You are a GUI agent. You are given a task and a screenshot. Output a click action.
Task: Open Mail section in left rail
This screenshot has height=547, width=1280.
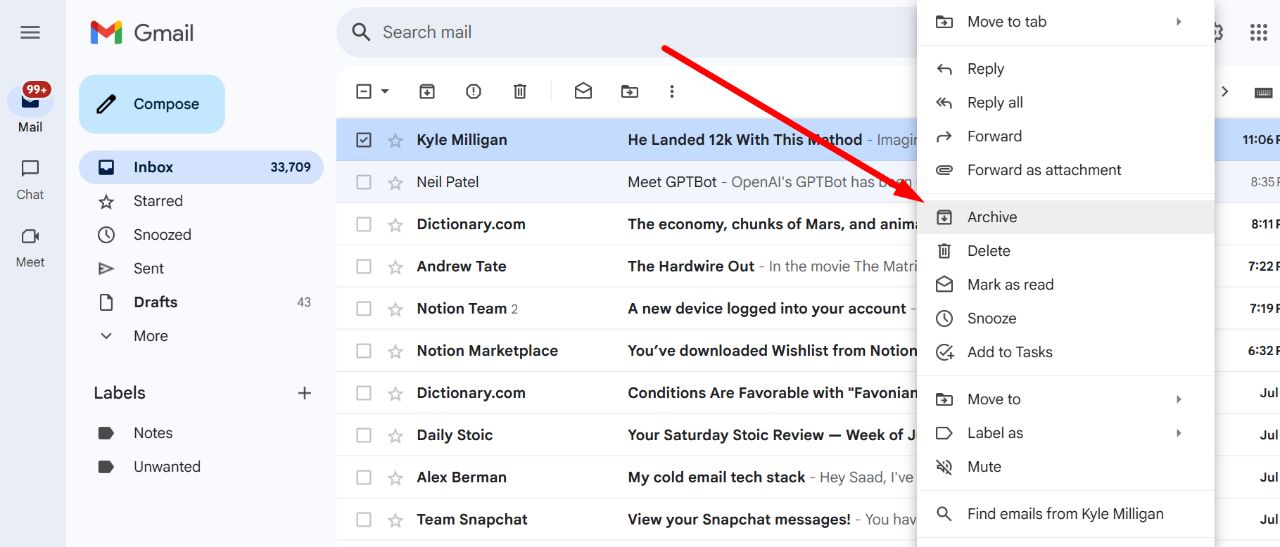30,108
